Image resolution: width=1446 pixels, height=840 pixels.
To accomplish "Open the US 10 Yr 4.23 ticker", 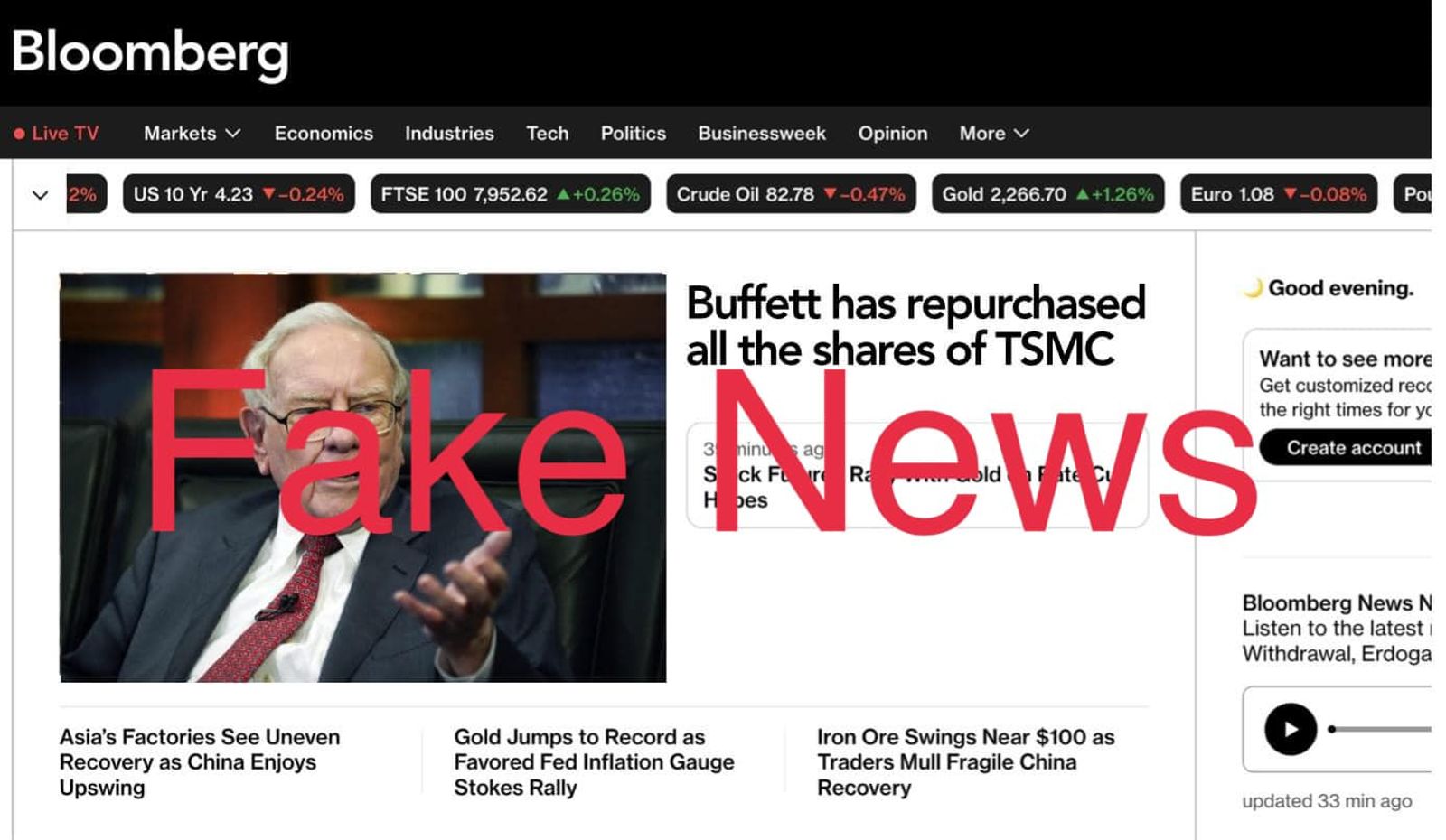I will tap(239, 194).
